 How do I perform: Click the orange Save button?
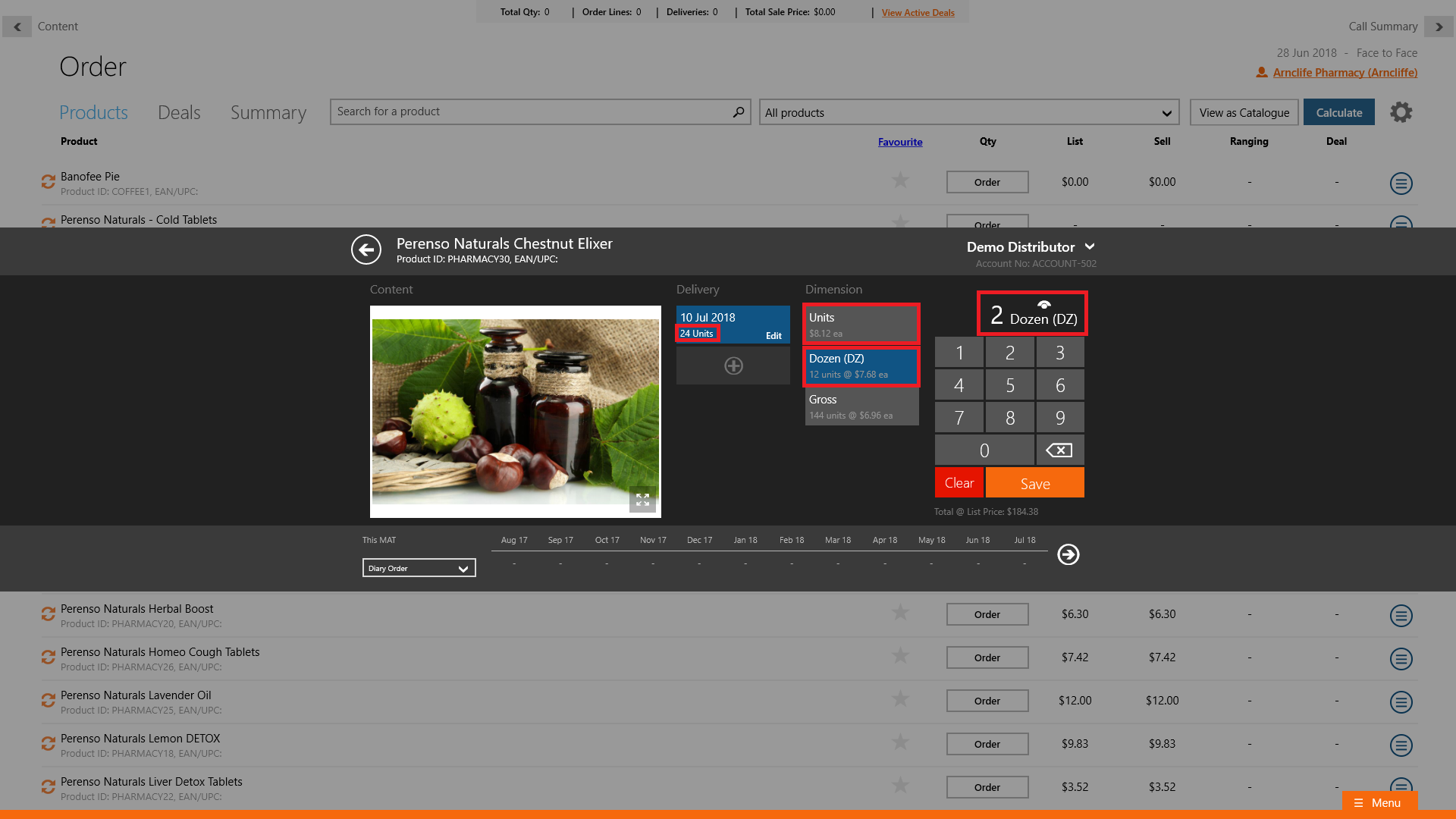click(x=1034, y=483)
